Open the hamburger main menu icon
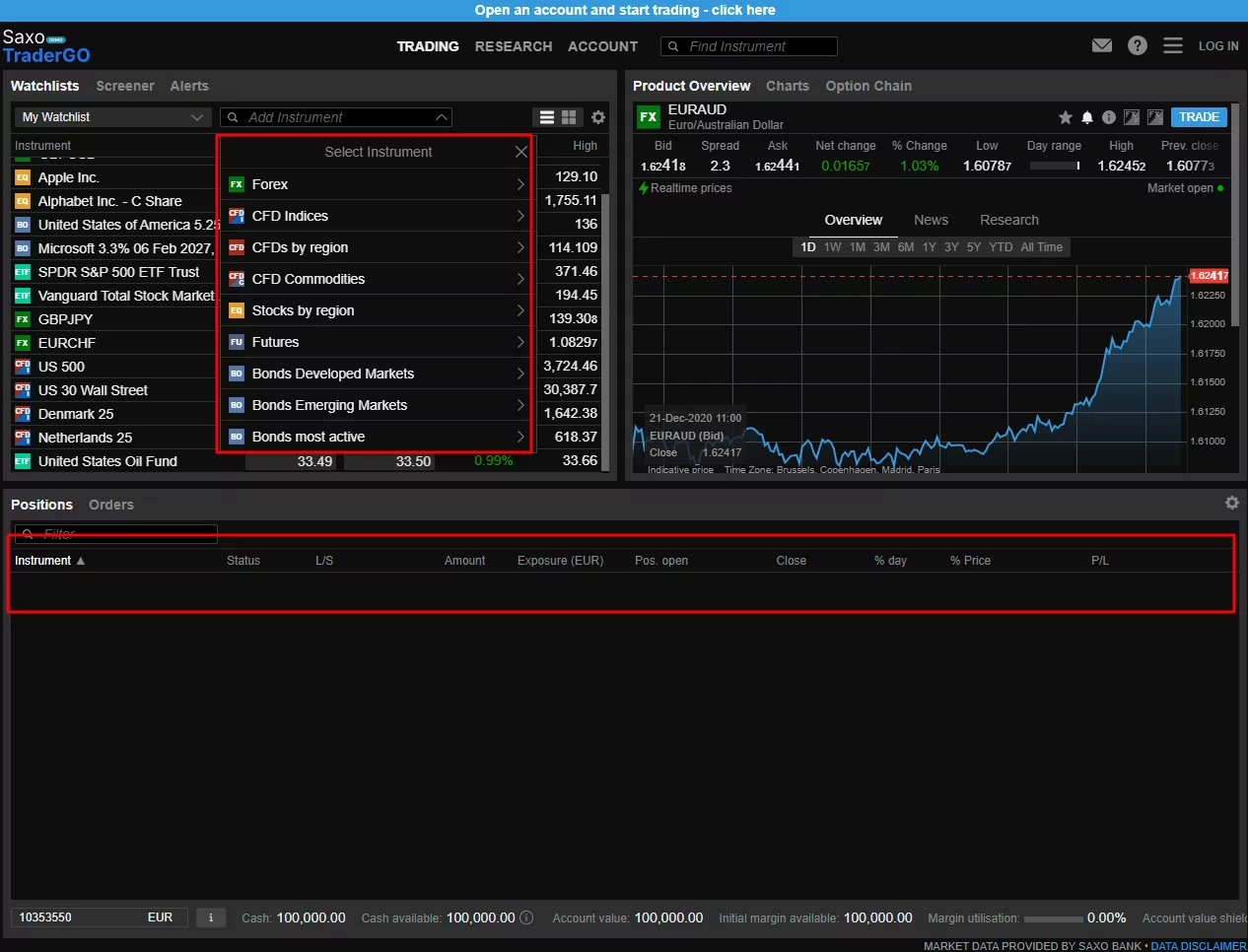This screenshot has width=1248, height=952. (1172, 45)
